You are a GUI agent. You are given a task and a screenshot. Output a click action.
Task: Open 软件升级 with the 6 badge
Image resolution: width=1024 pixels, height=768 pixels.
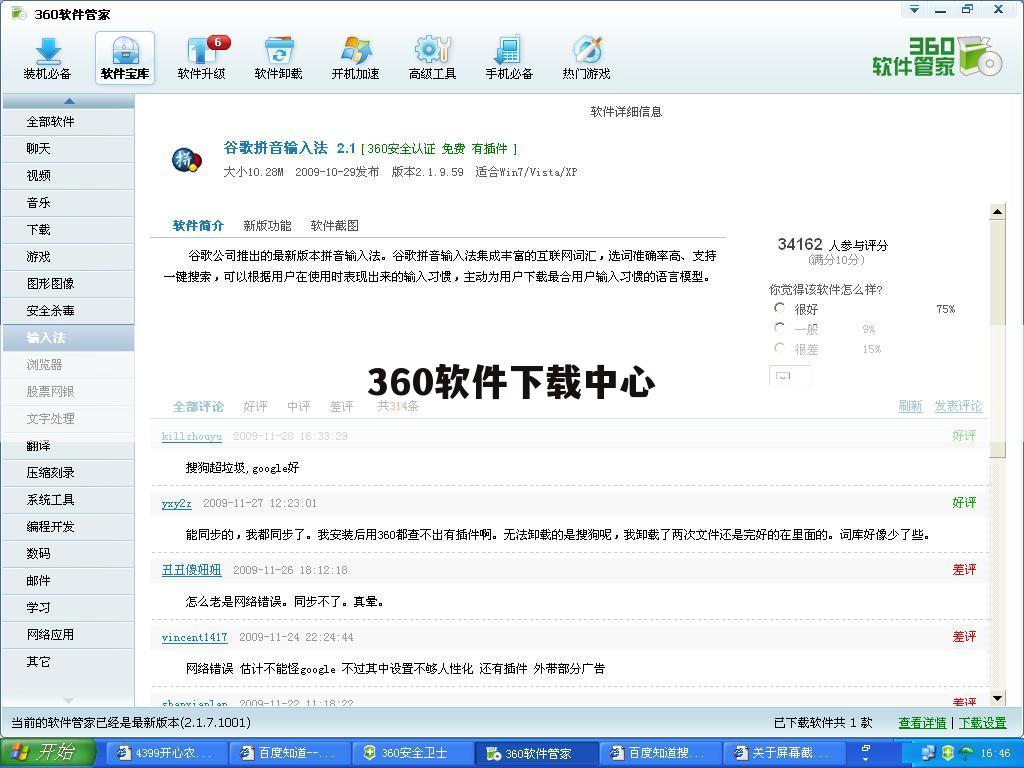click(x=202, y=59)
